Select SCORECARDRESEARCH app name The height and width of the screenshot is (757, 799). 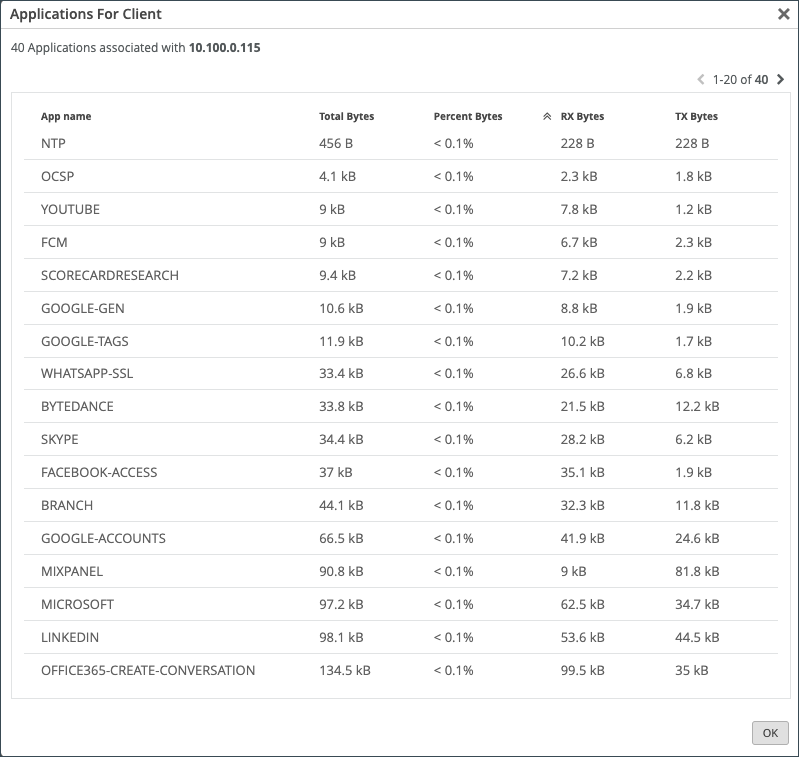[110, 276]
